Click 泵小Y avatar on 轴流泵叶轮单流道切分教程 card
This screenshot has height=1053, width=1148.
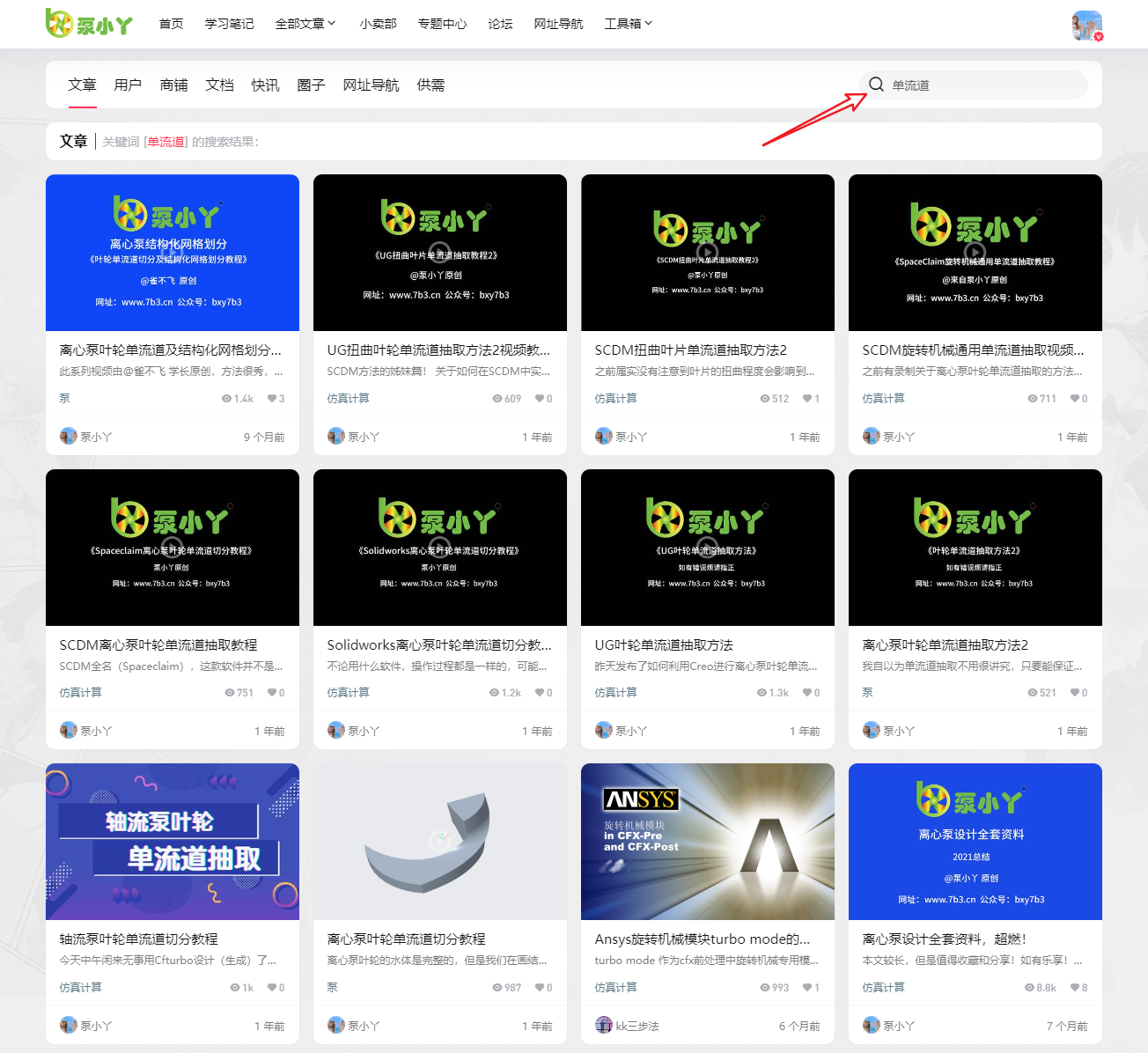pos(69,1025)
